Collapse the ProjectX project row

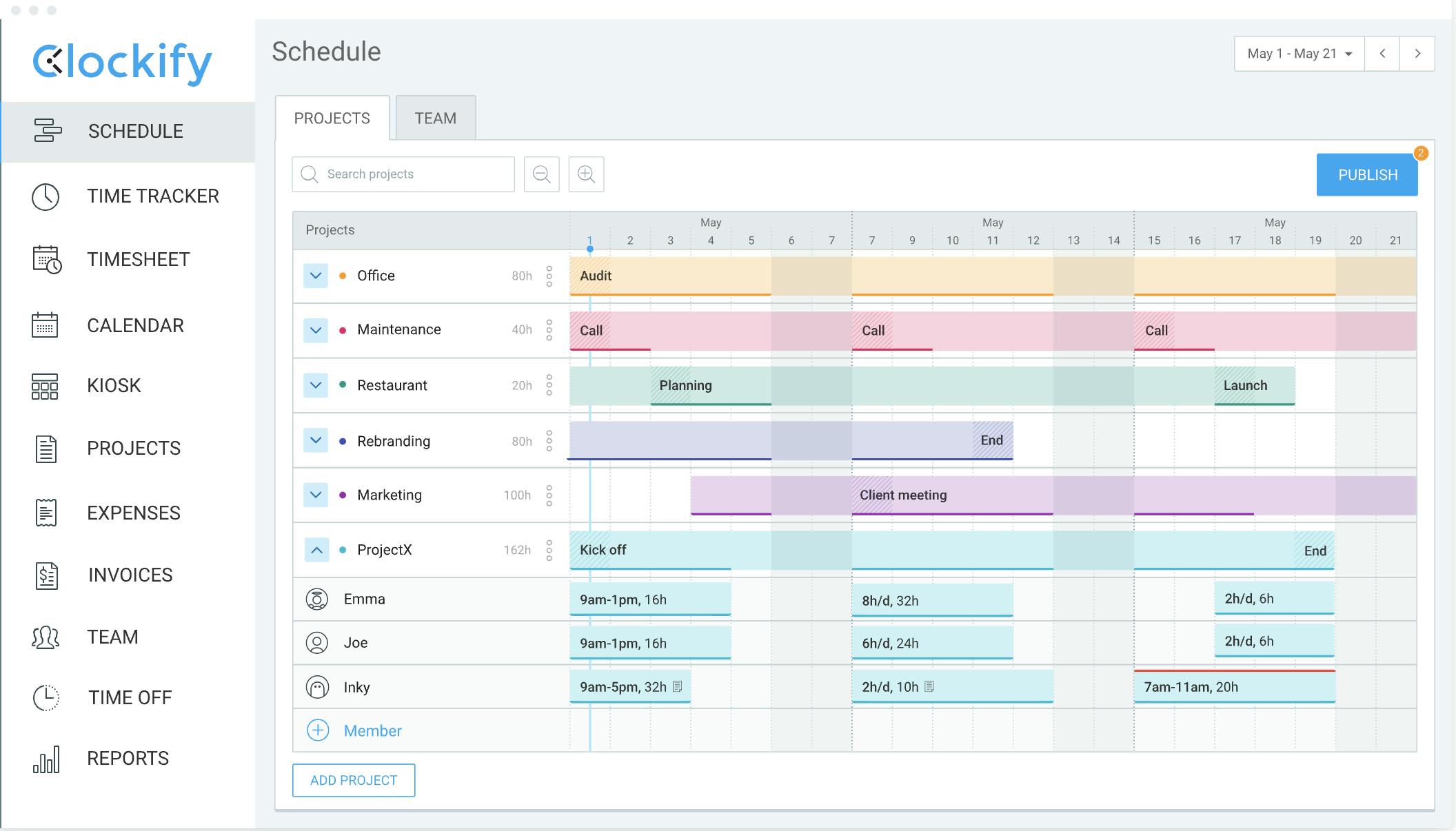[316, 550]
